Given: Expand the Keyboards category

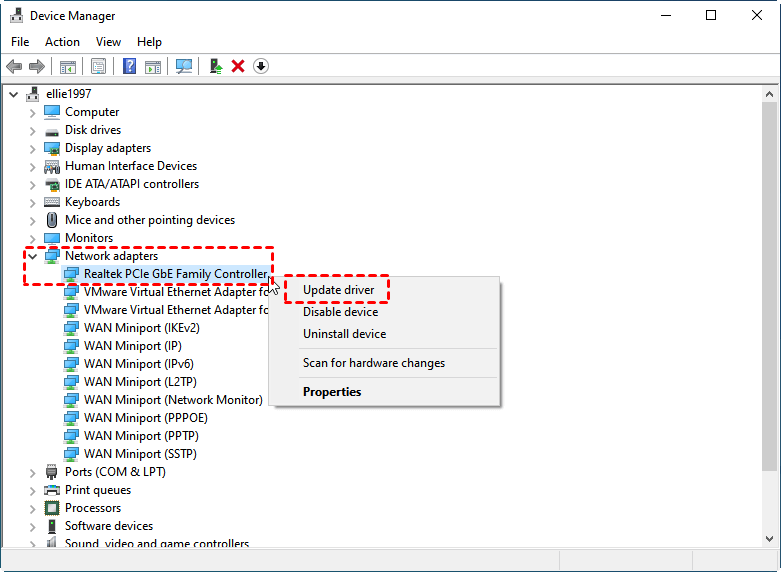Looking at the screenshot, I should [x=33, y=202].
